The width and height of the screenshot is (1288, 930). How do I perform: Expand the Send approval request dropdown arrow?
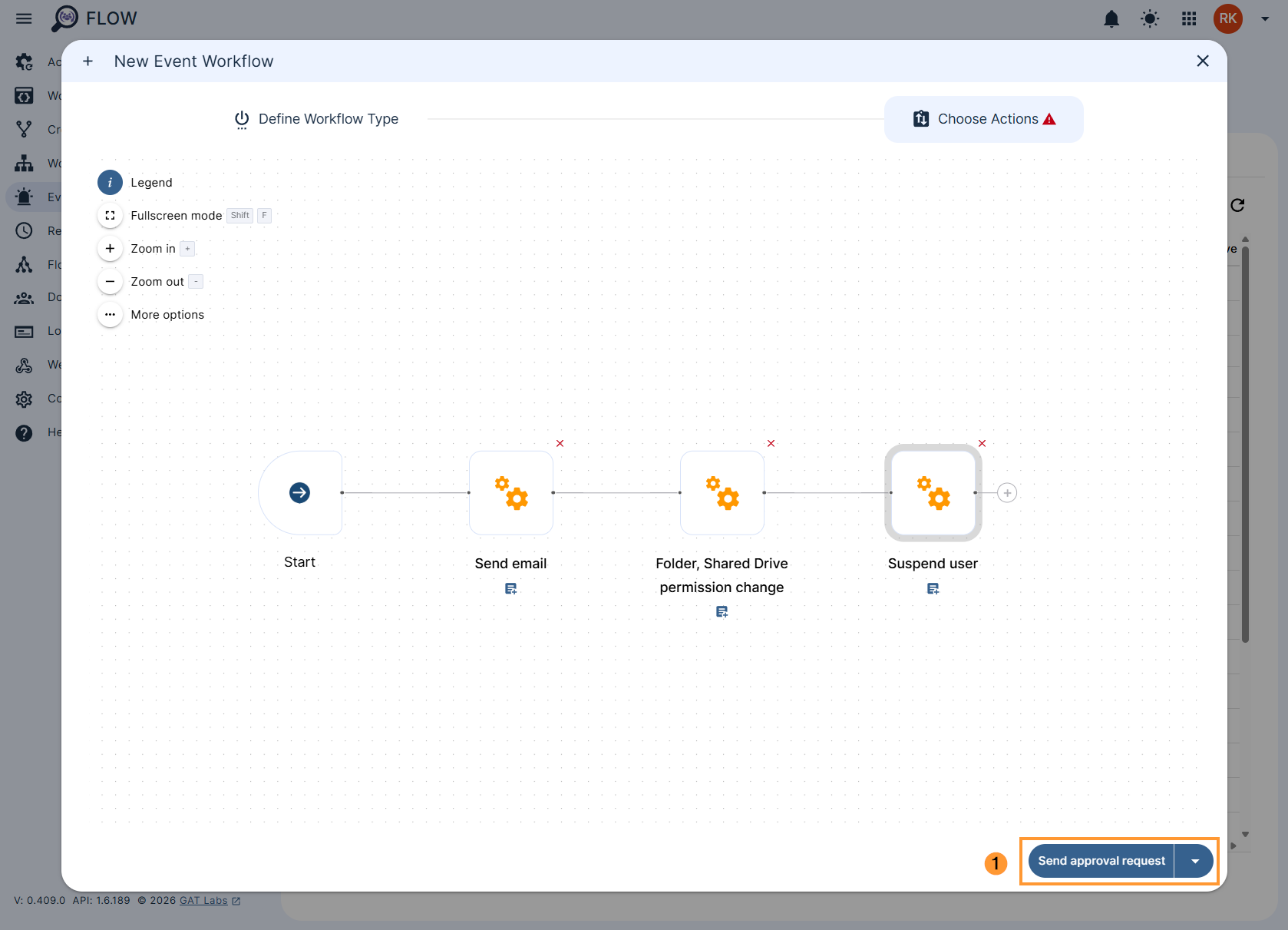pyautogui.click(x=1195, y=861)
